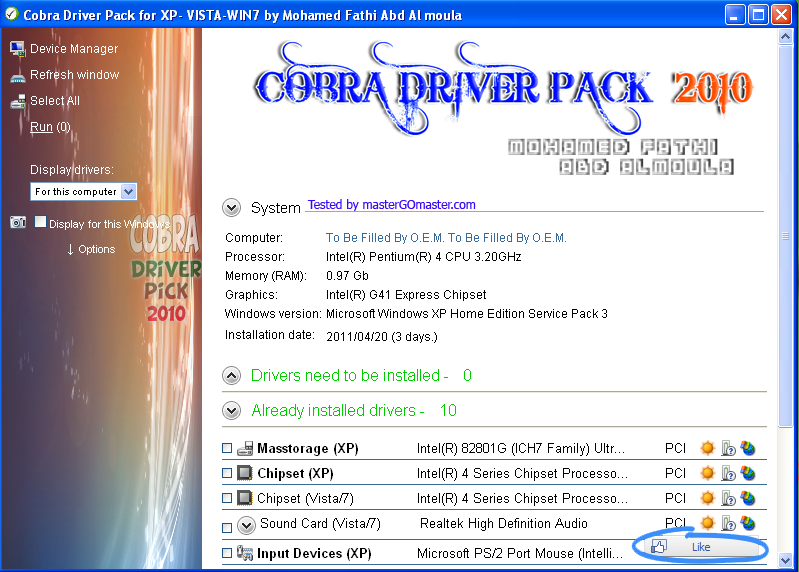Screen dimensions: 799x572
Task: Select Intel(R) Pentium(R) 4 CPU 3.20GHz text
Action: [x=423, y=257]
